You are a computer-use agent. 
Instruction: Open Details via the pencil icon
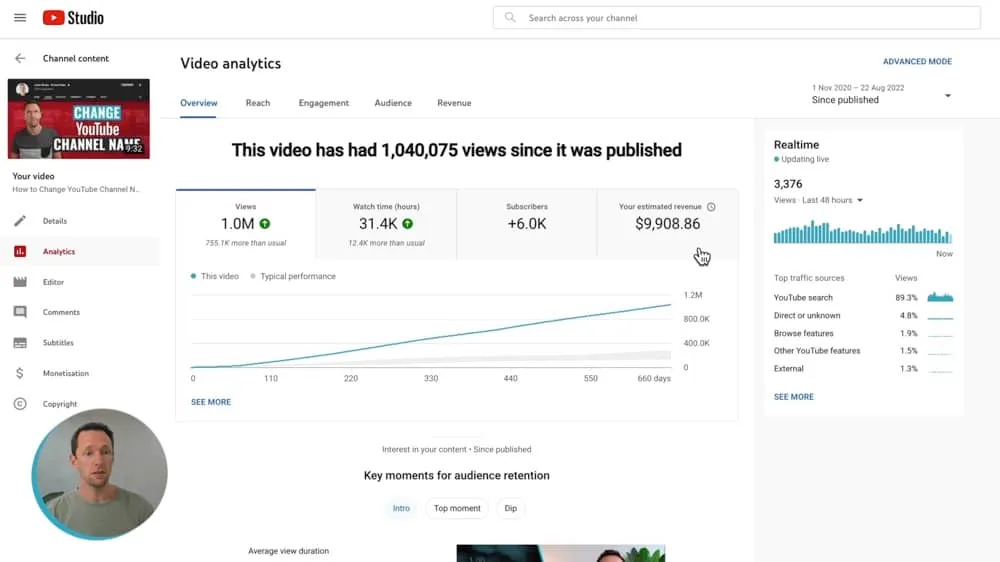click(x=20, y=221)
